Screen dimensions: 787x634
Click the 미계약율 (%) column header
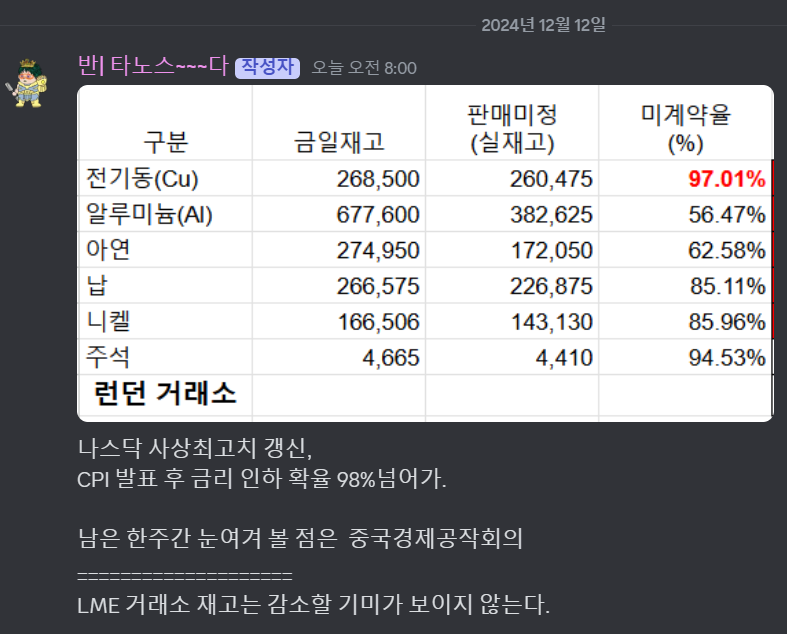[x=686, y=129]
